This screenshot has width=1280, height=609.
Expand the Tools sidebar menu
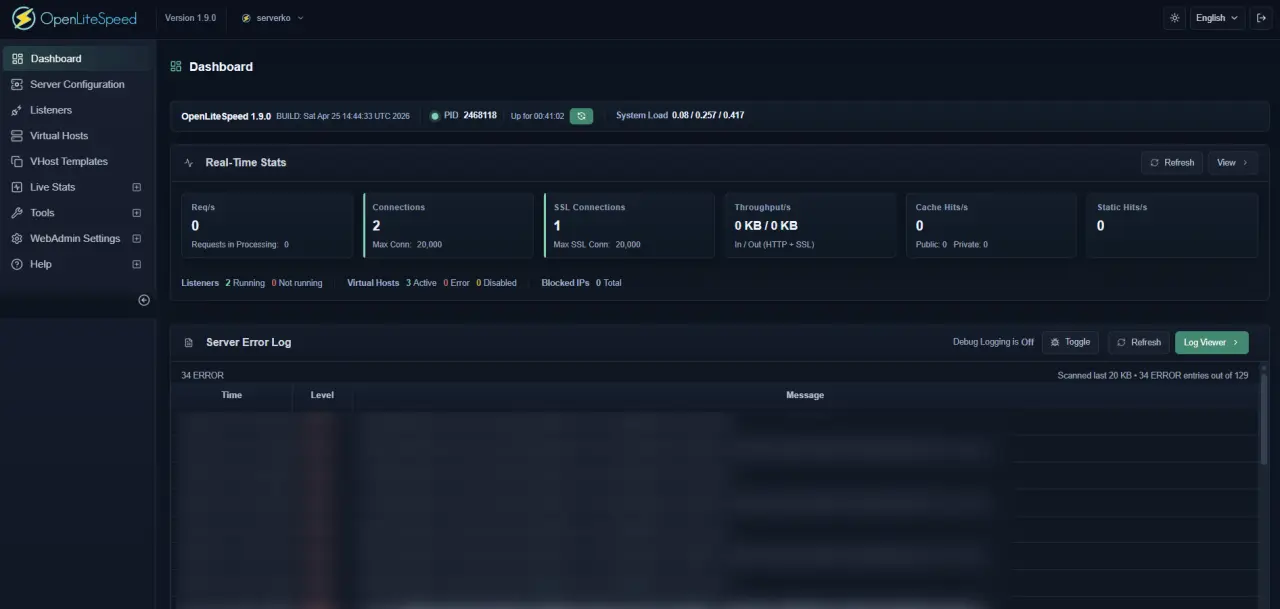click(42, 212)
